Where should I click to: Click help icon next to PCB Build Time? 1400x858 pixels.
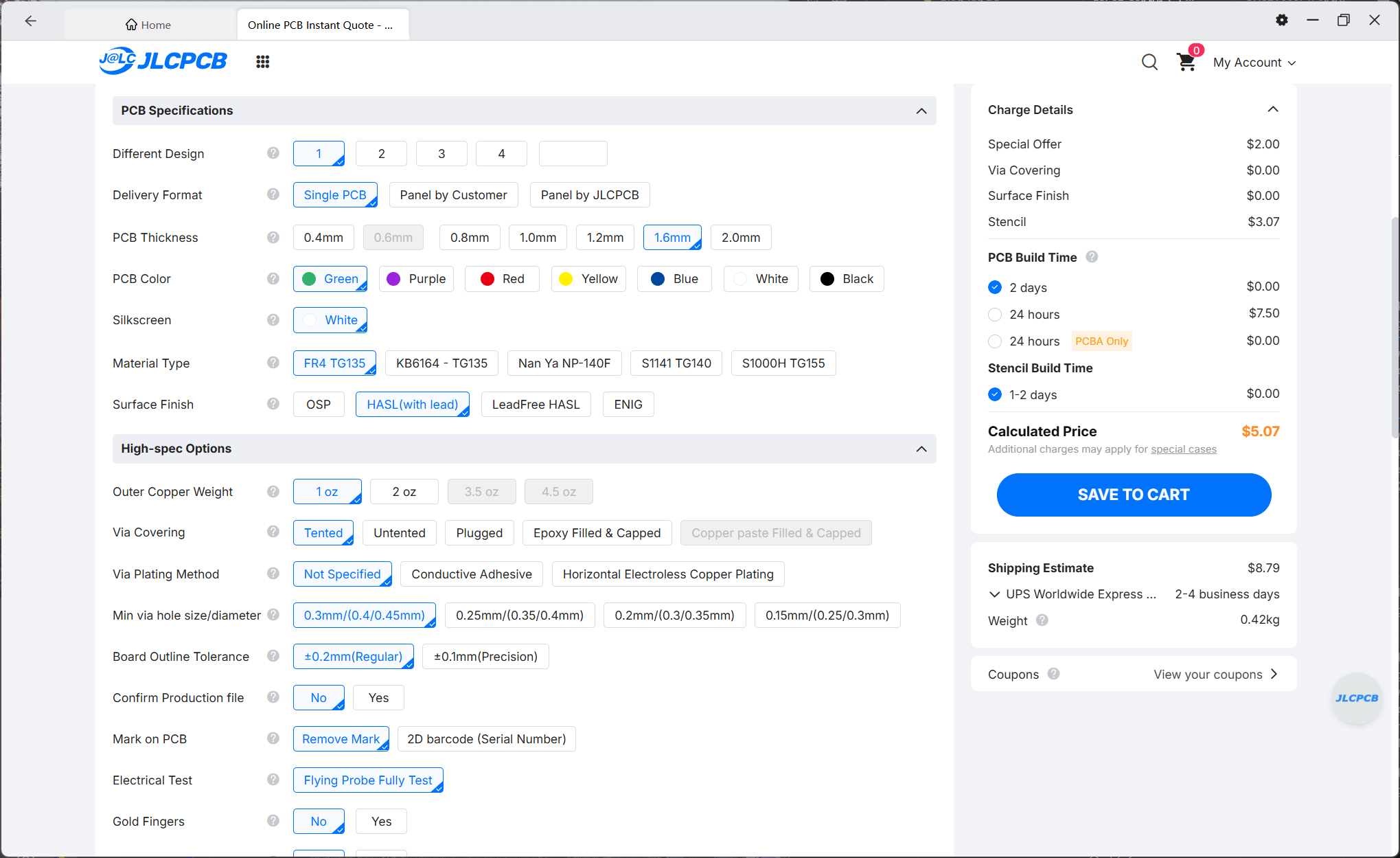[x=1092, y=257]
